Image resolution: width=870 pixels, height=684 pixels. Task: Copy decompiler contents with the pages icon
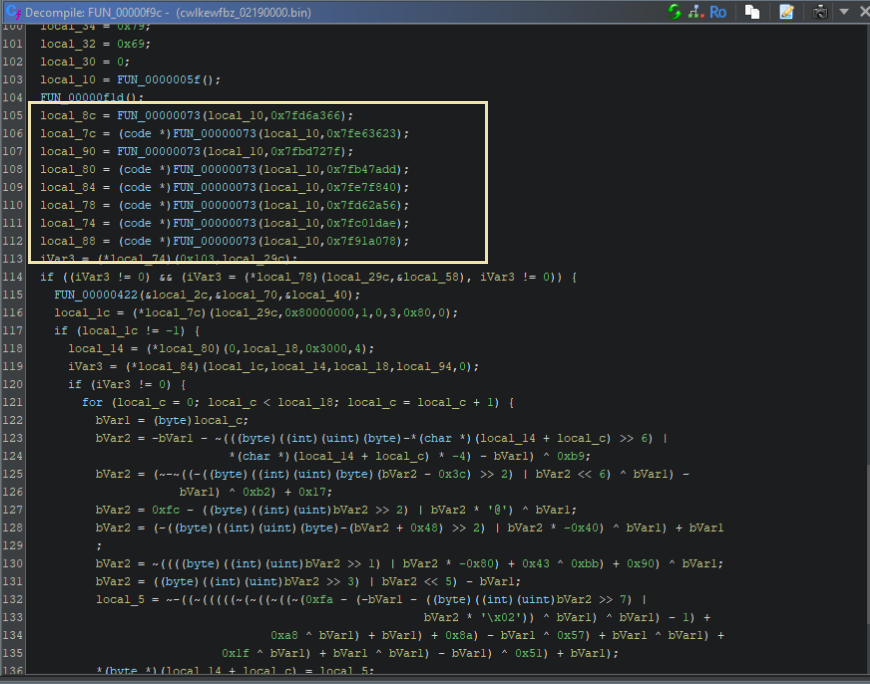tap(752, 12)
